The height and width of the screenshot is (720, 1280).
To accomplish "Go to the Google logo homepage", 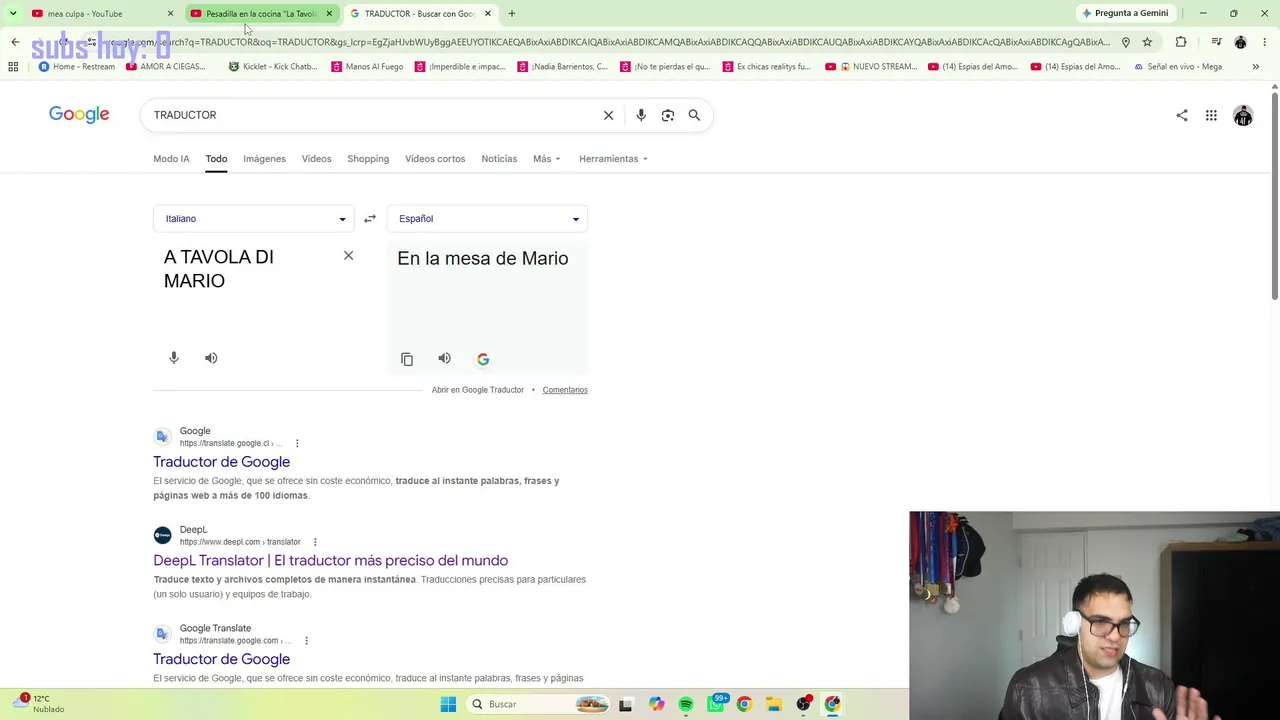I will 79,115.
